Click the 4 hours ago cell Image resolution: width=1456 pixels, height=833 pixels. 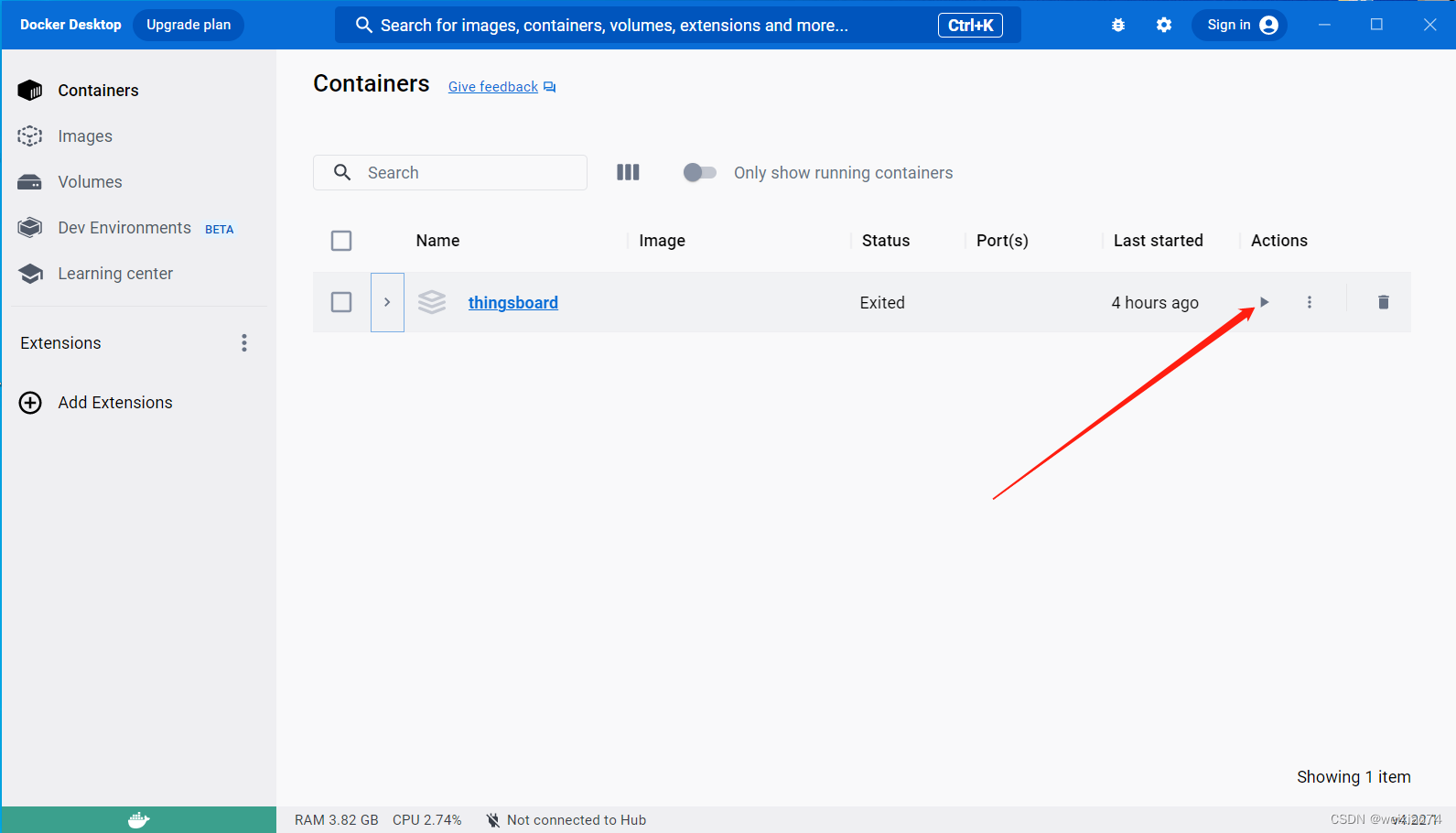click(x=1155, y=303)
